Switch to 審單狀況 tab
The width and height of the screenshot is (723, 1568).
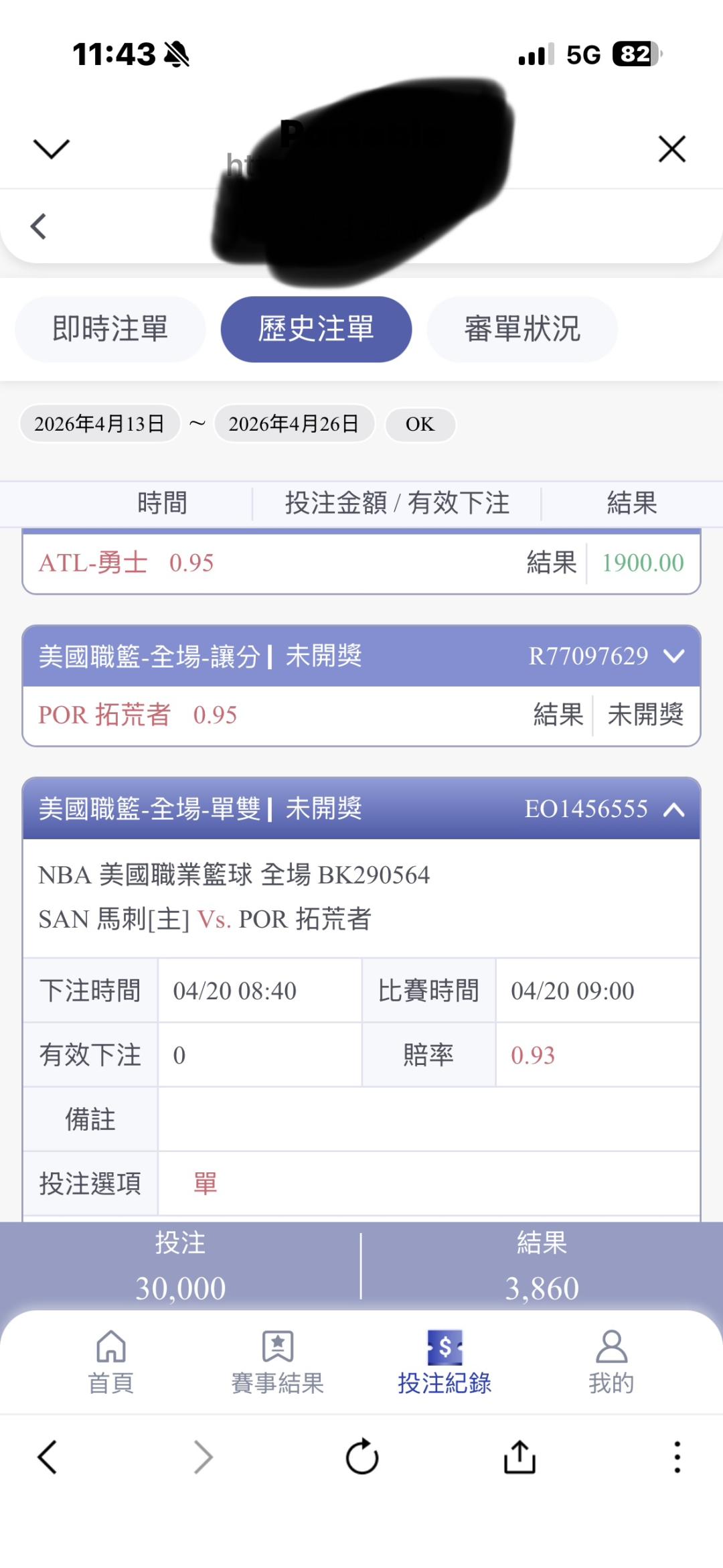tap(522, 330)
